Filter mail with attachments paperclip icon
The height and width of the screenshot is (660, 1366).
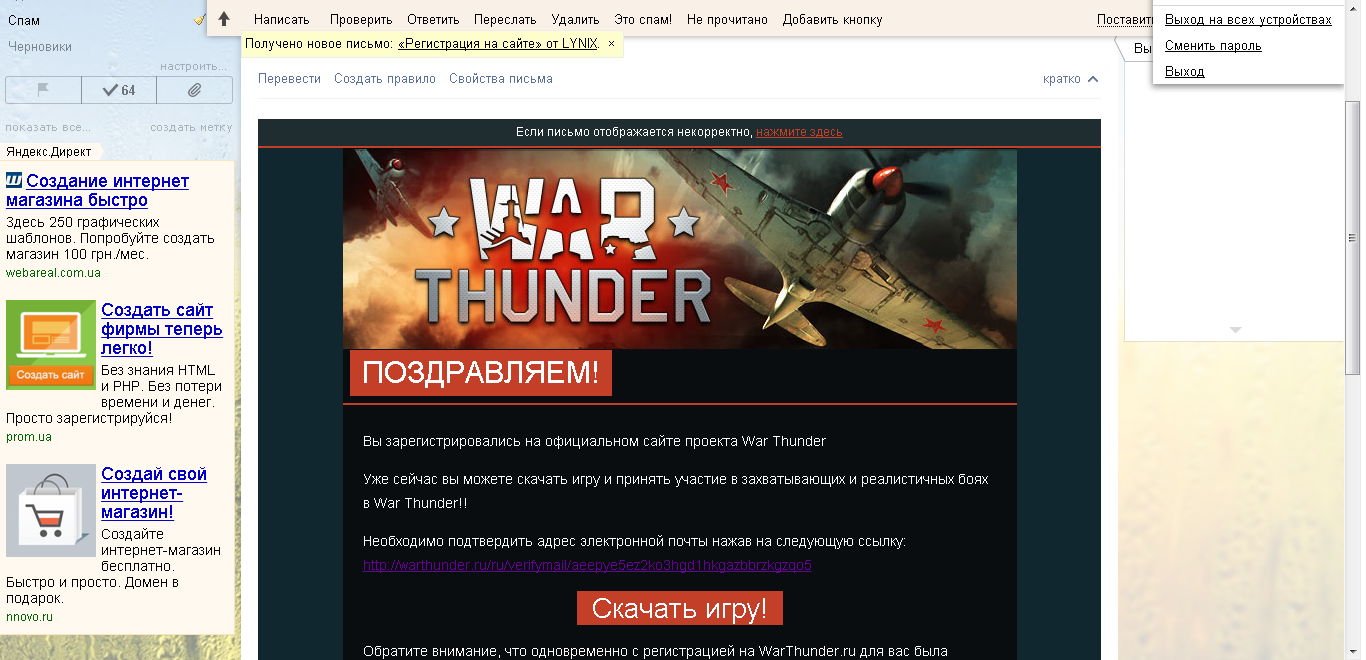coord(195,90)
